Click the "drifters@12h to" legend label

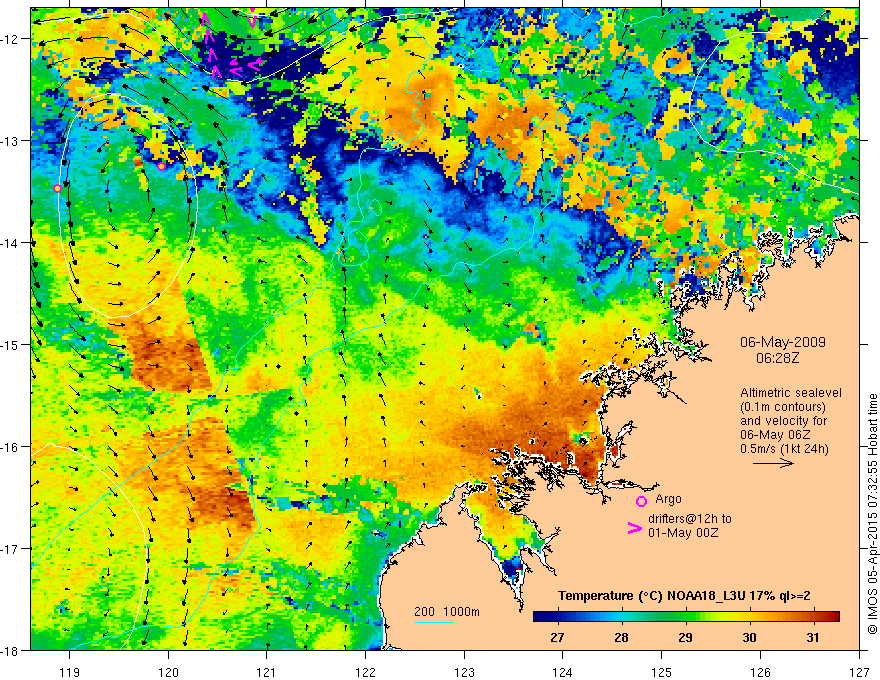[690, 518]
